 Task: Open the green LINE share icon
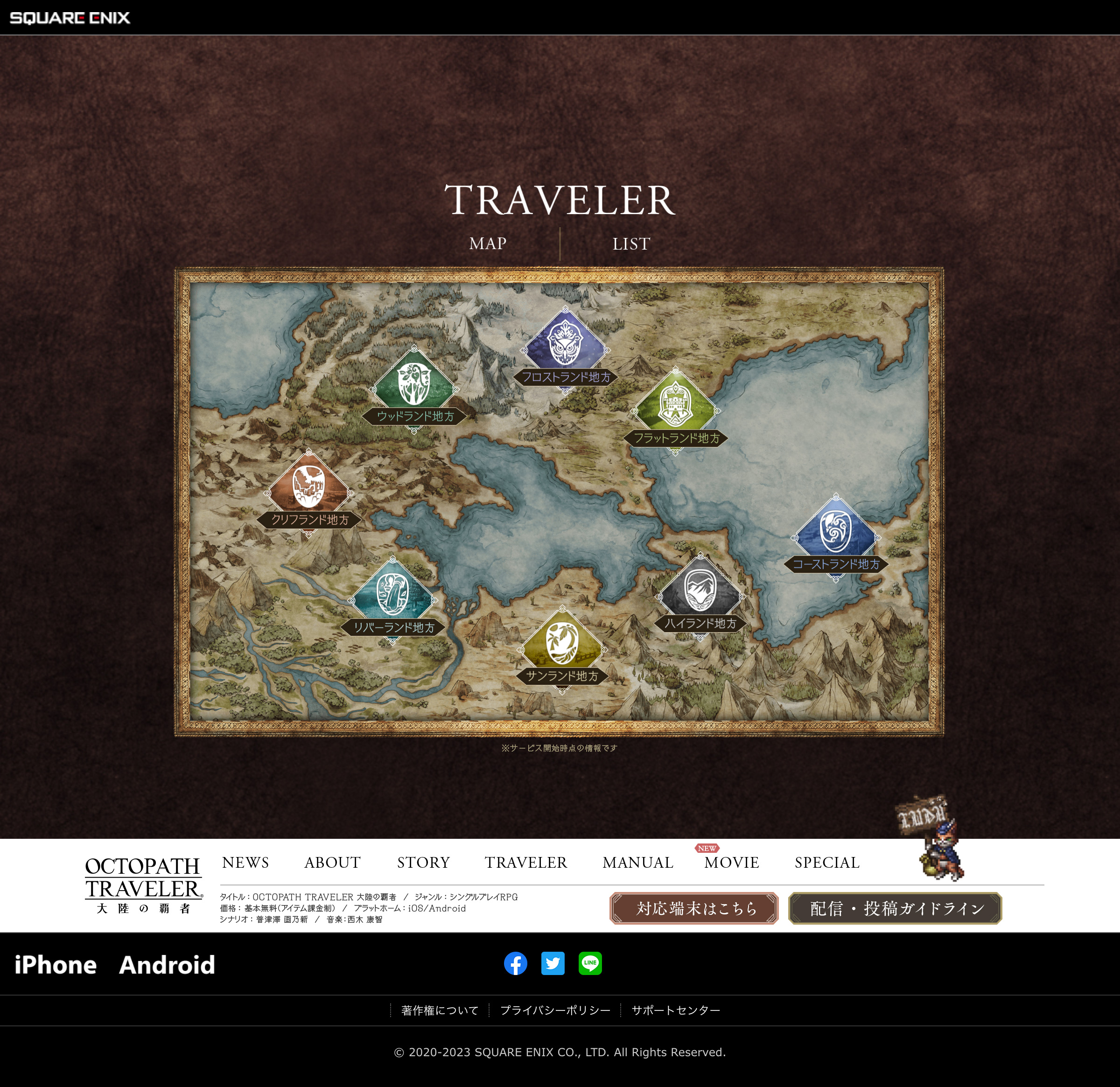tap(590, 963)
